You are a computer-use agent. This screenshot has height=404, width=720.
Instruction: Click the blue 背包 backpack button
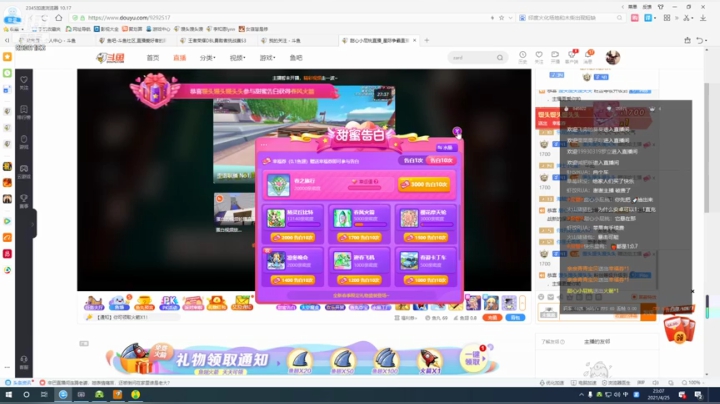point(515,318)
